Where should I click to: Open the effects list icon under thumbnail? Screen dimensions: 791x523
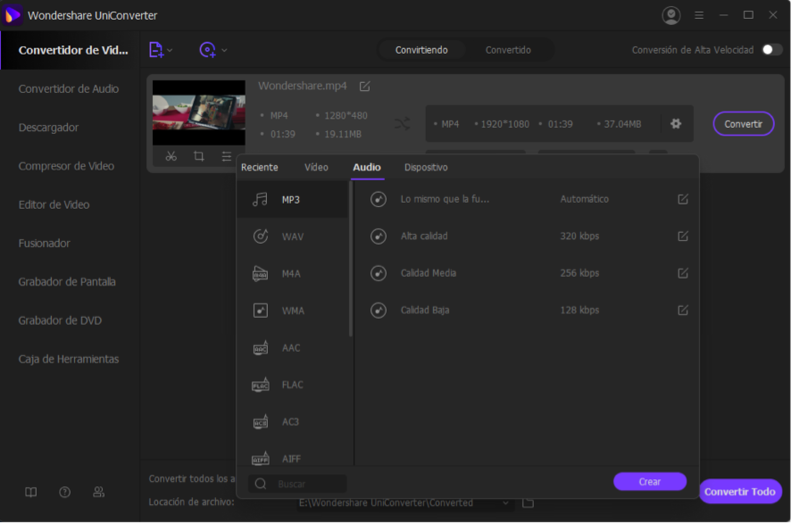point(227,156)
